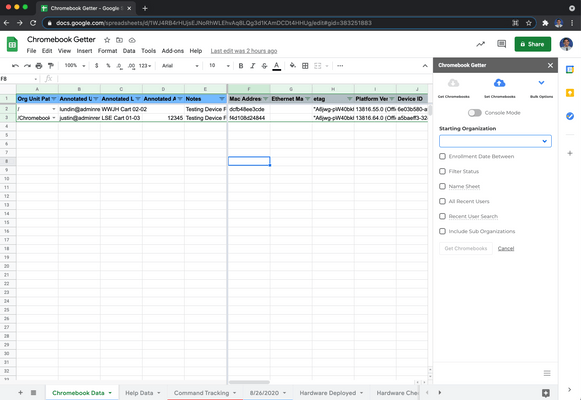This screenshot has height=400, width=581.
Task: Open the Insert menu
Action: coord(84,51)
